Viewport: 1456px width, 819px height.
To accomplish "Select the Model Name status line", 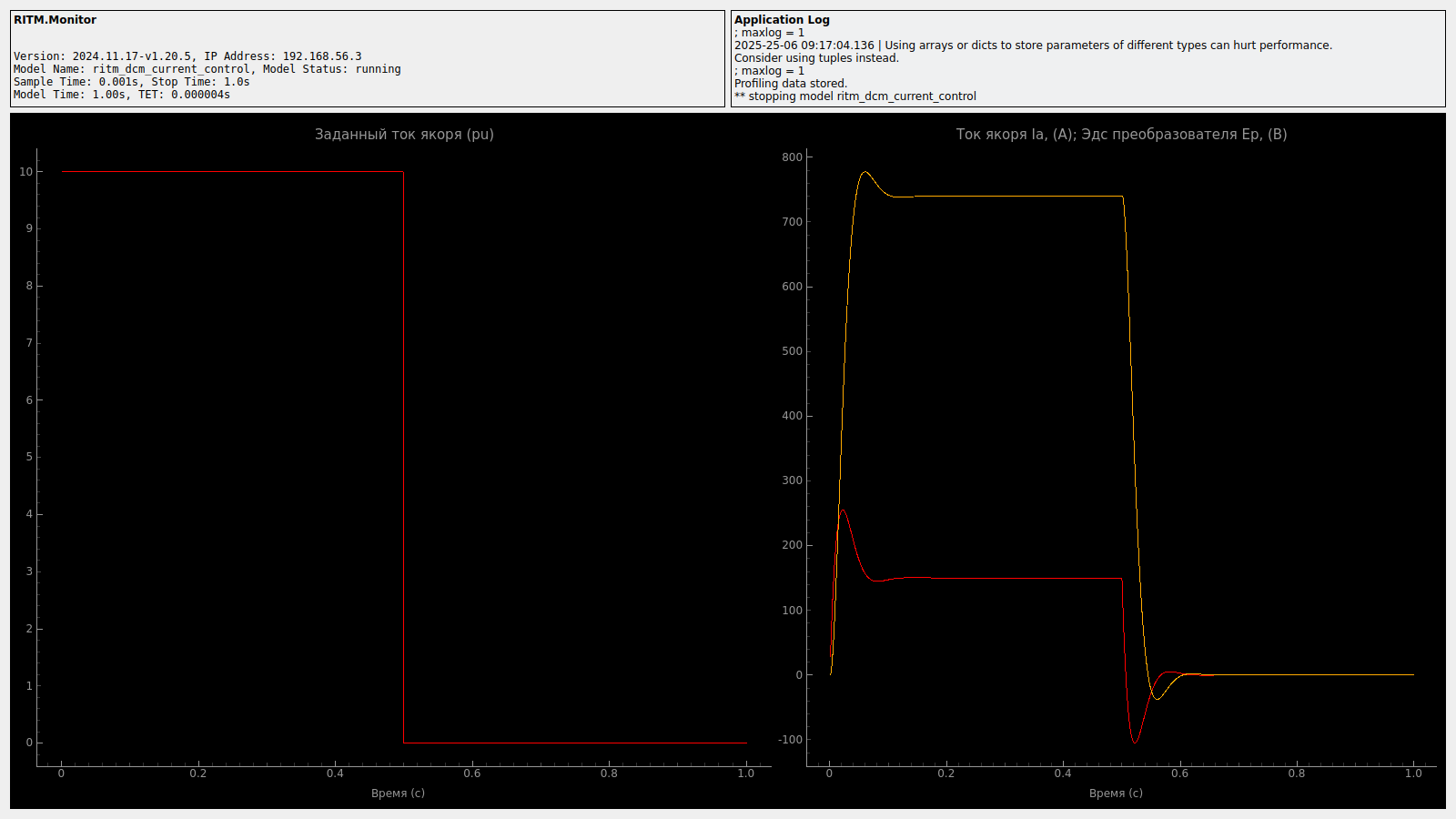I will click(x=207, y=69).
